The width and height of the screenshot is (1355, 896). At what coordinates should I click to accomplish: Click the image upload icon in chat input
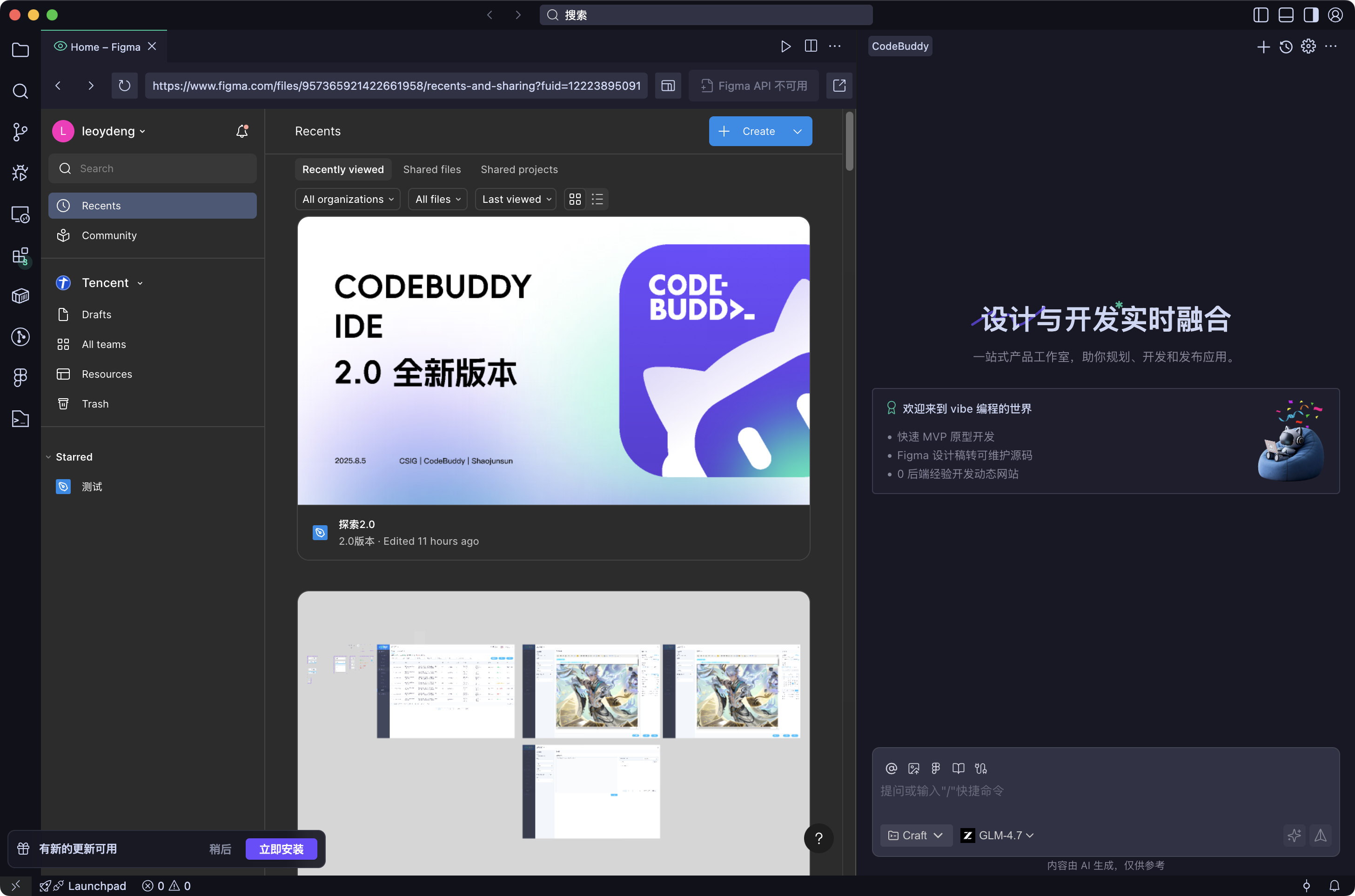click(913, 769)
